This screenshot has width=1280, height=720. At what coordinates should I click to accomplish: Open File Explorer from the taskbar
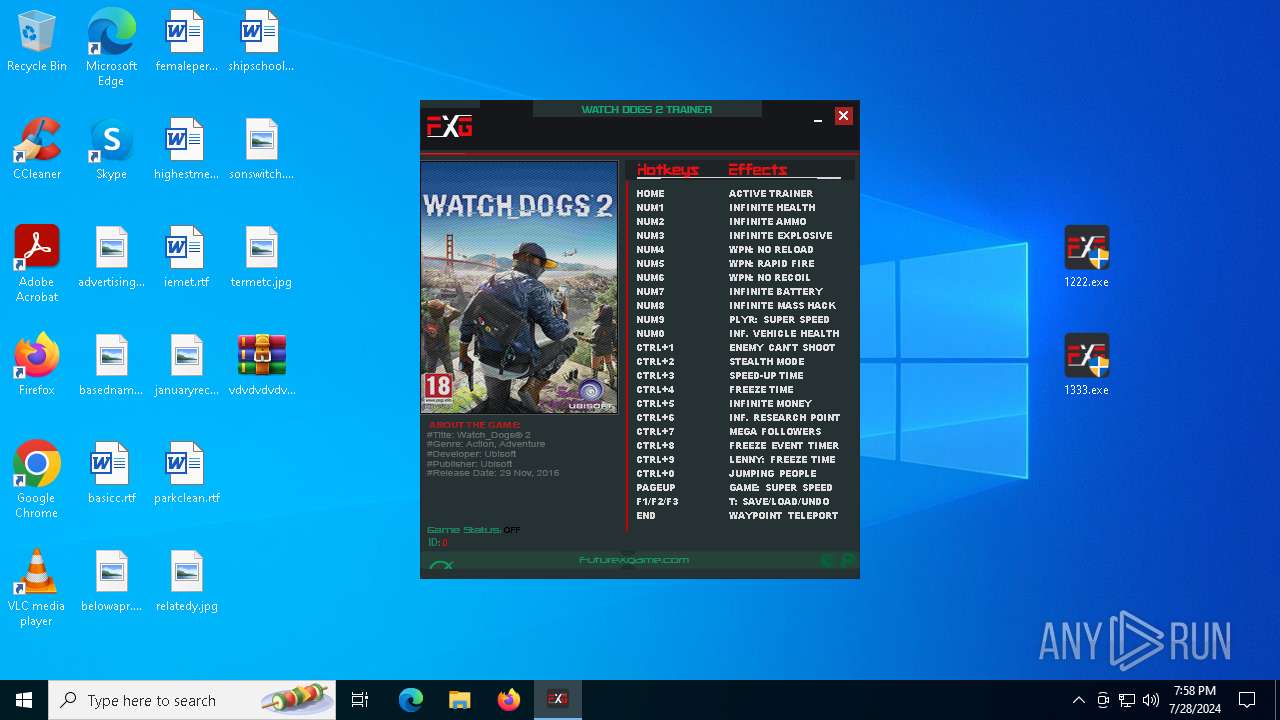(x=459, y=700)
